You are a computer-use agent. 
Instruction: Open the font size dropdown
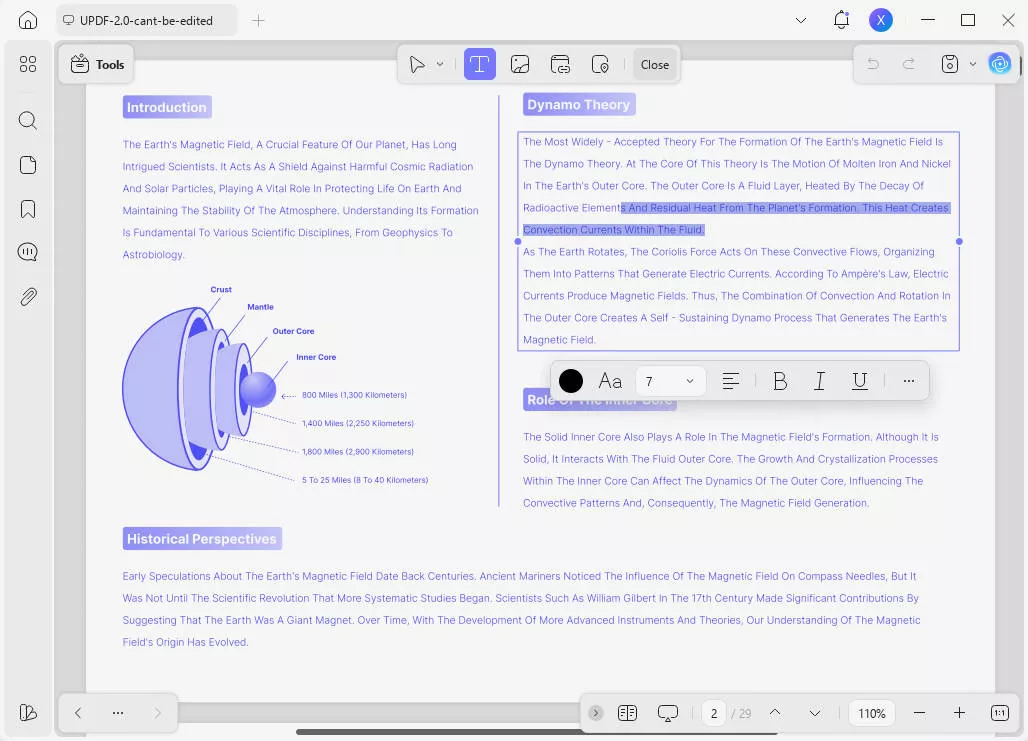669,380
